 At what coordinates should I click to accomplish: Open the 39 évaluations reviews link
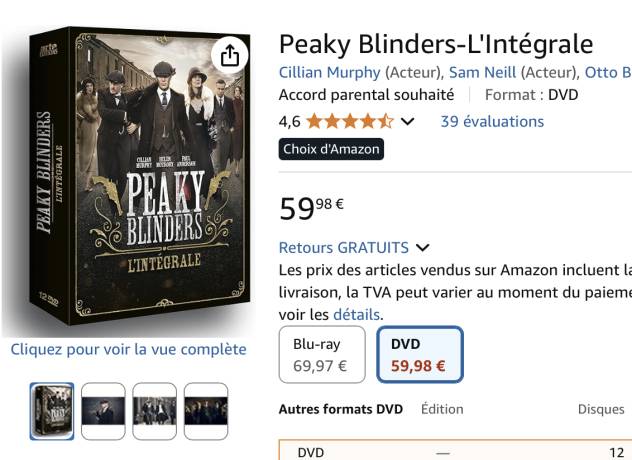coord(492,121)
